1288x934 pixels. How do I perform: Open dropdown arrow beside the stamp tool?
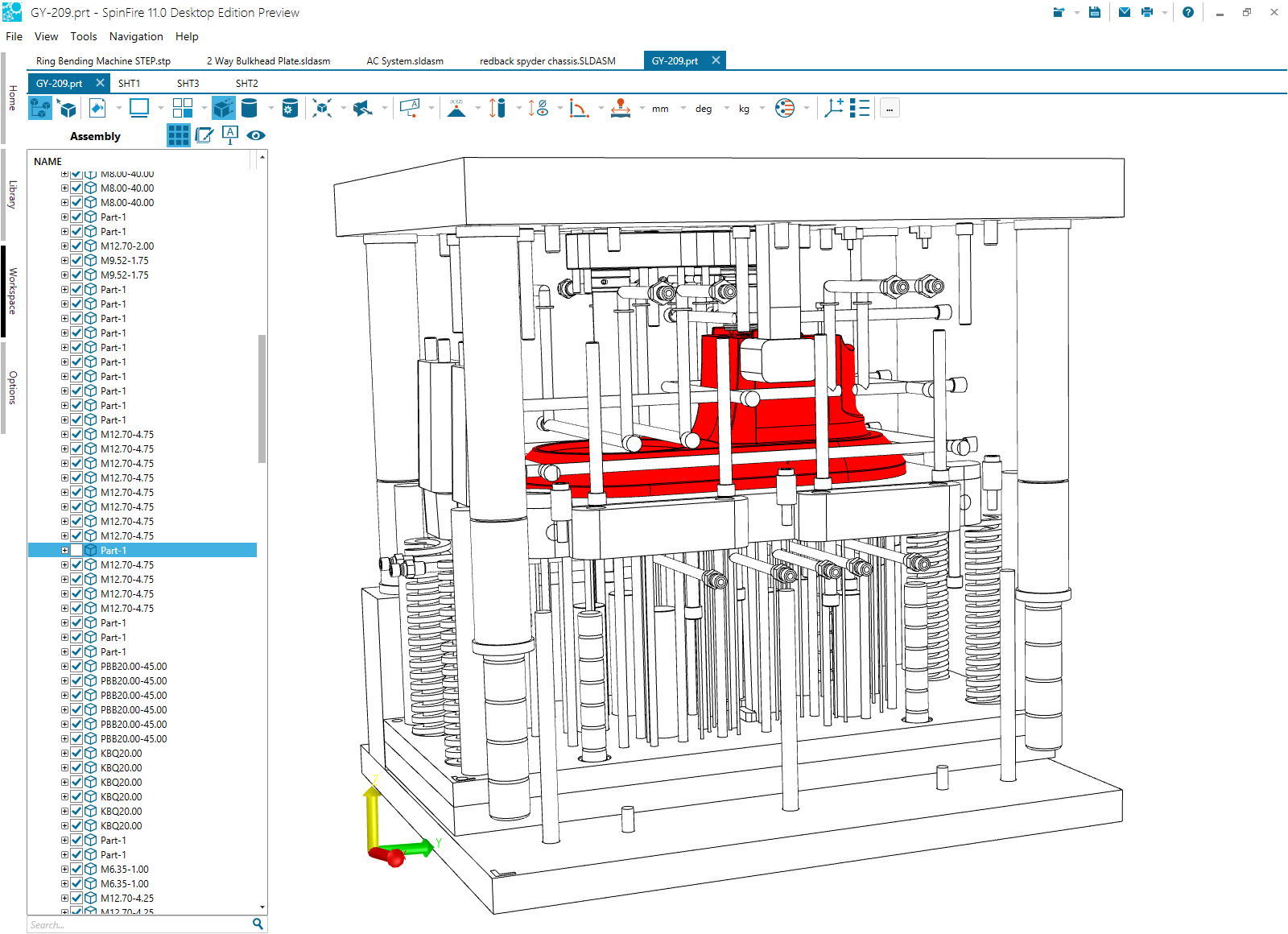[x=642, y=109]
